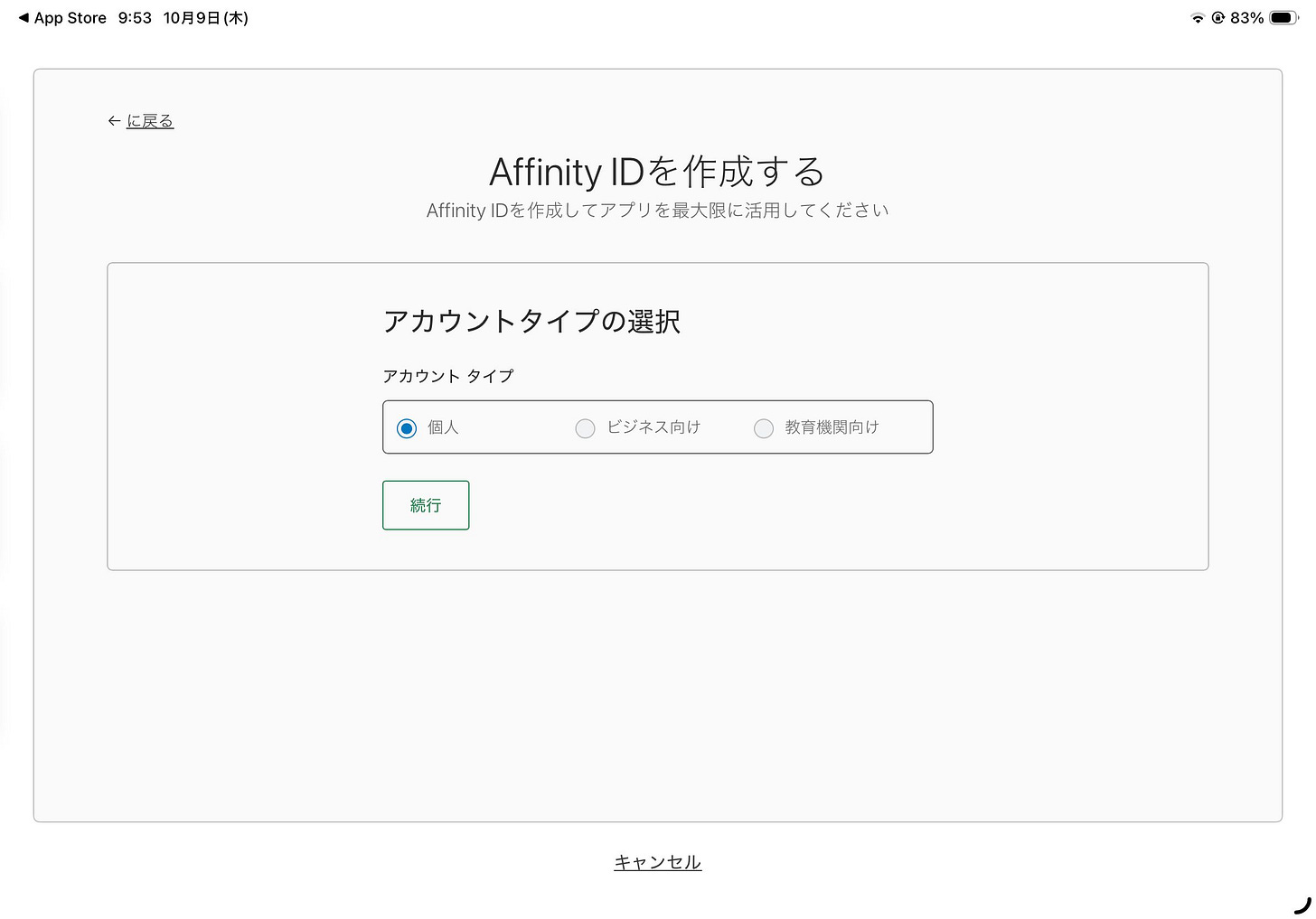Screen dimensions: 1316x919
Task: Select the 教育機関向け radio button
Action: coord(764,428)
